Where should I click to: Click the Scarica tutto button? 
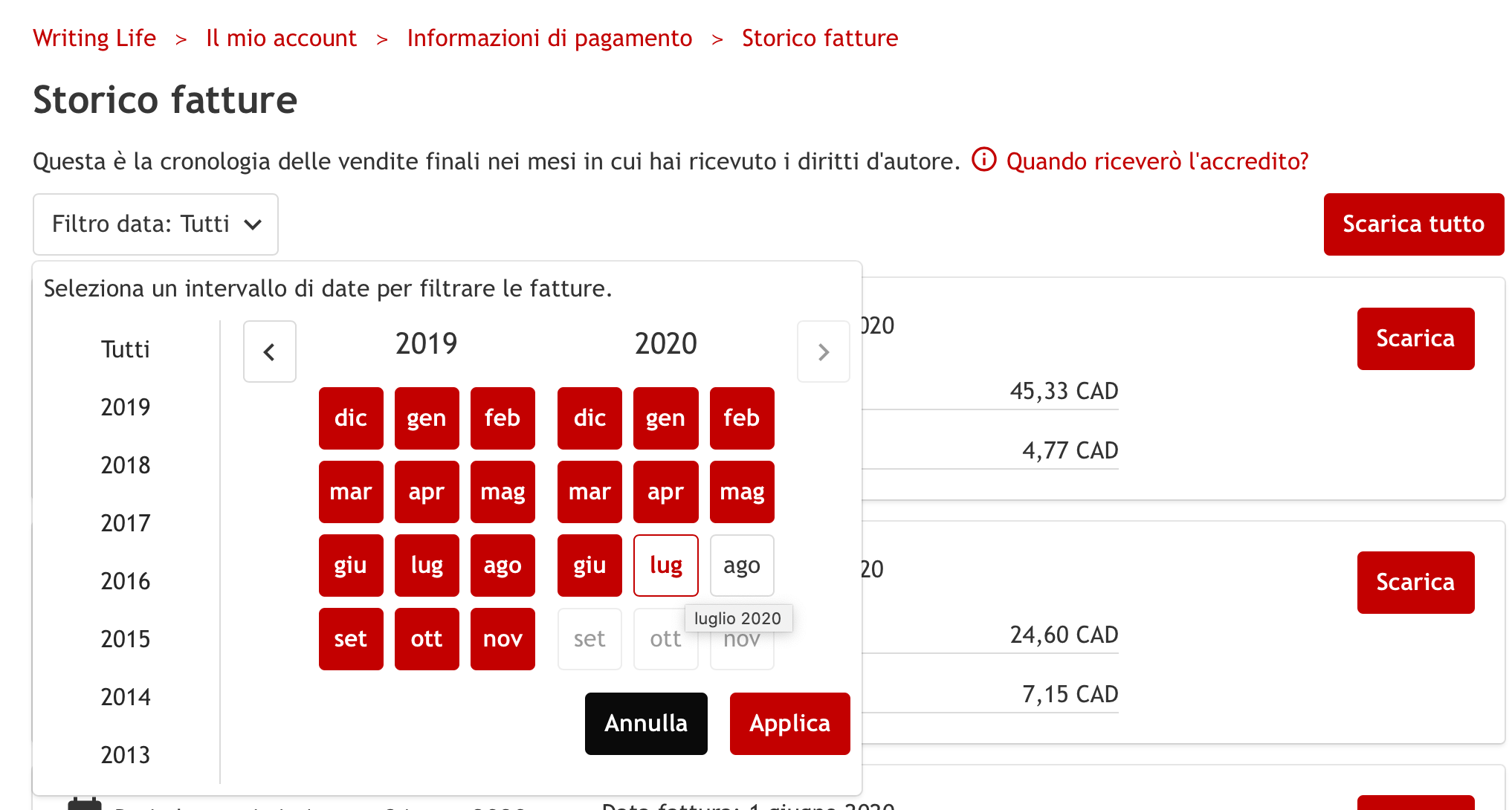click(x=1413, y=224)
